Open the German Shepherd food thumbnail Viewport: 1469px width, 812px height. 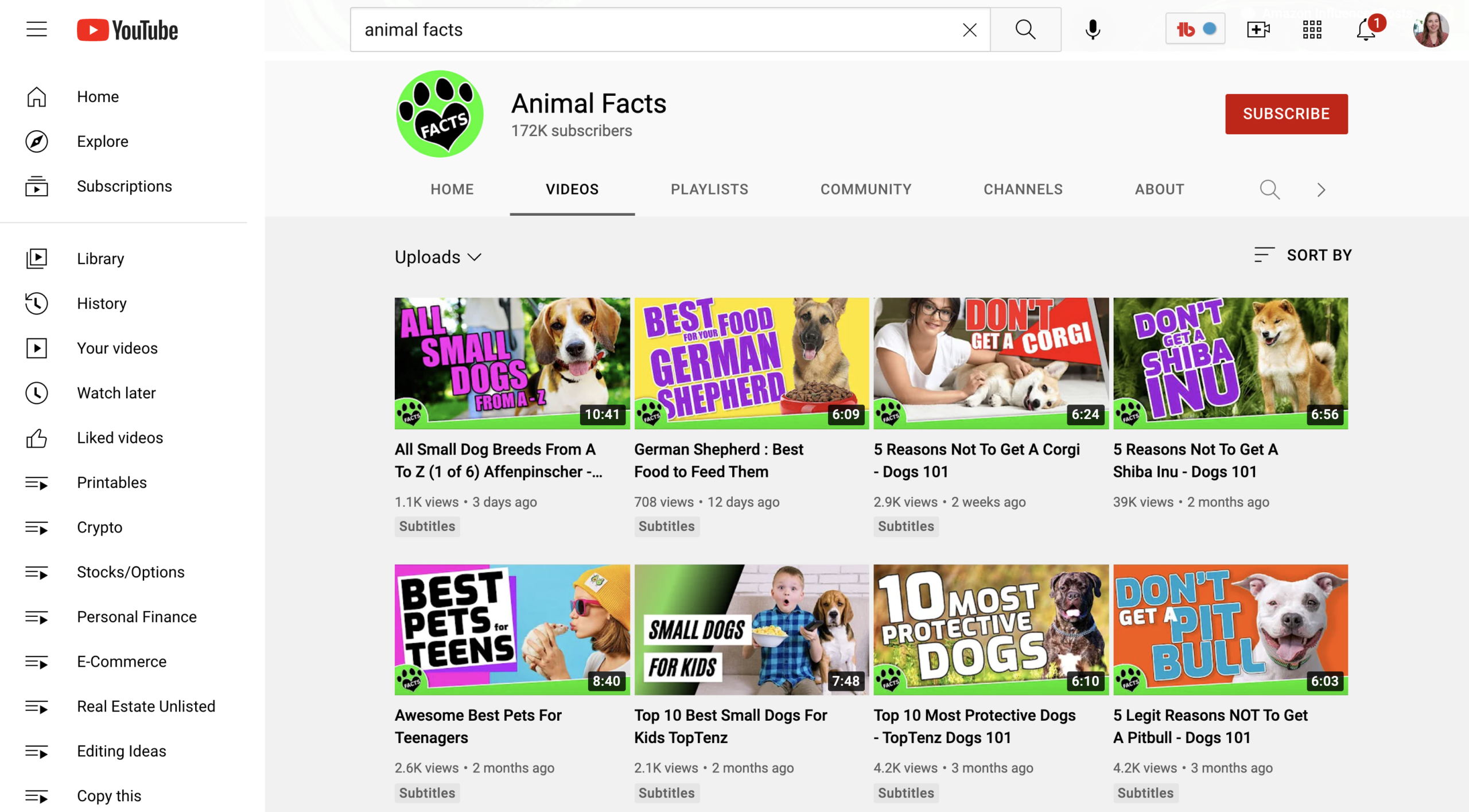tap(751, 363)
